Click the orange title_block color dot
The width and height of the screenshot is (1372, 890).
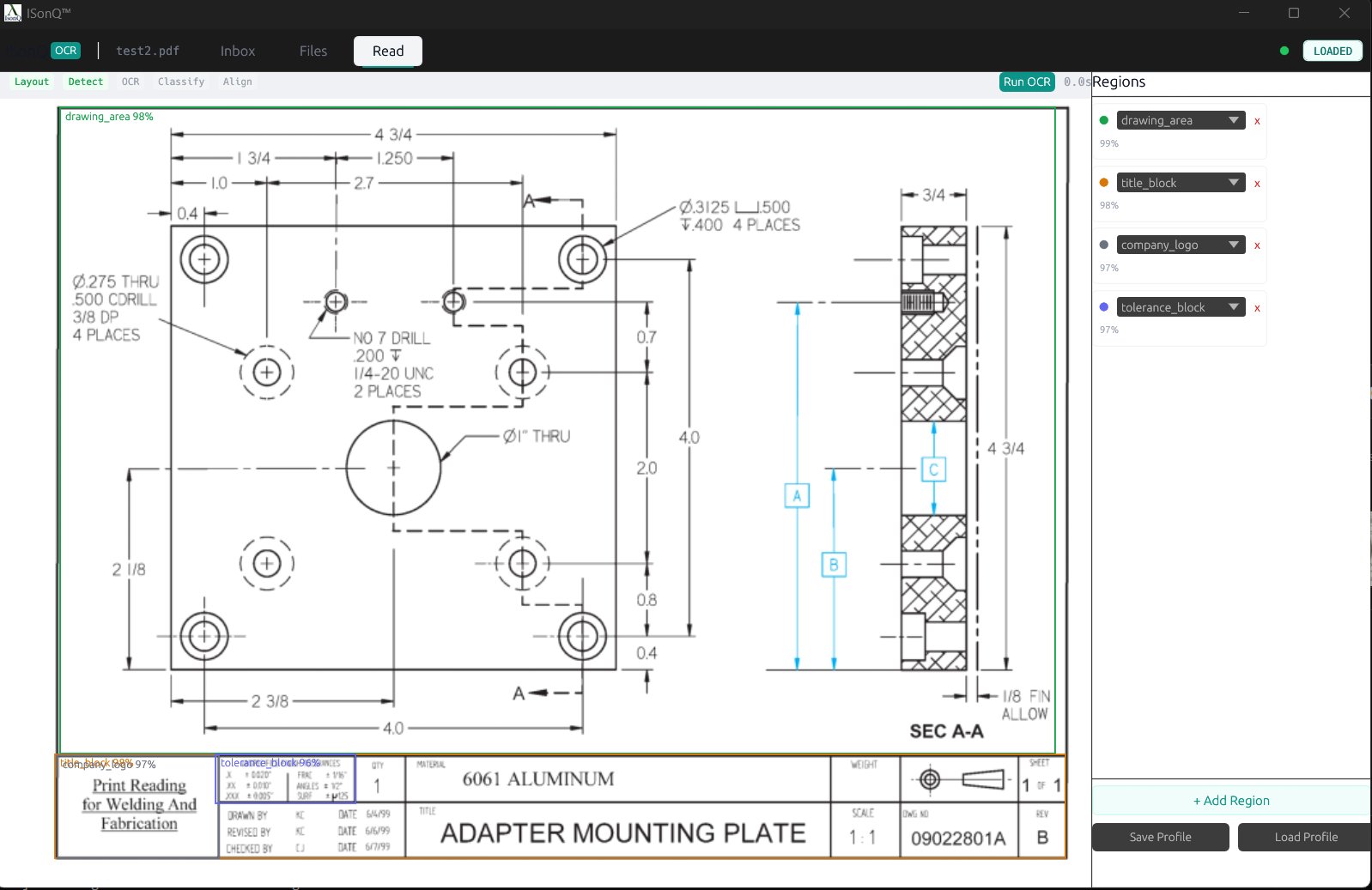pos(1103,183)
